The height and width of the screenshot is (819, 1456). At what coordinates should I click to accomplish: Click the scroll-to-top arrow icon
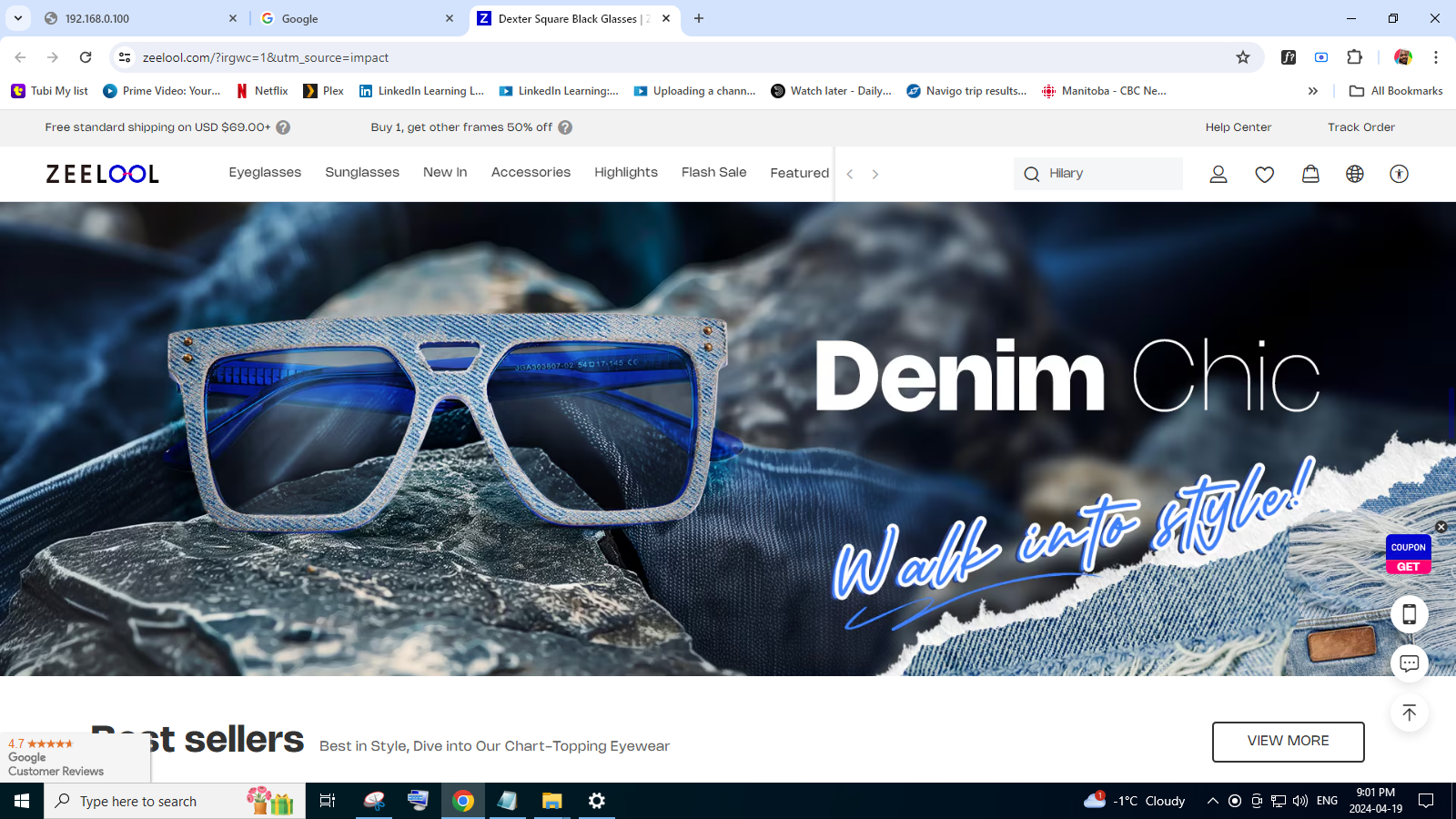tap(1409, 713)
